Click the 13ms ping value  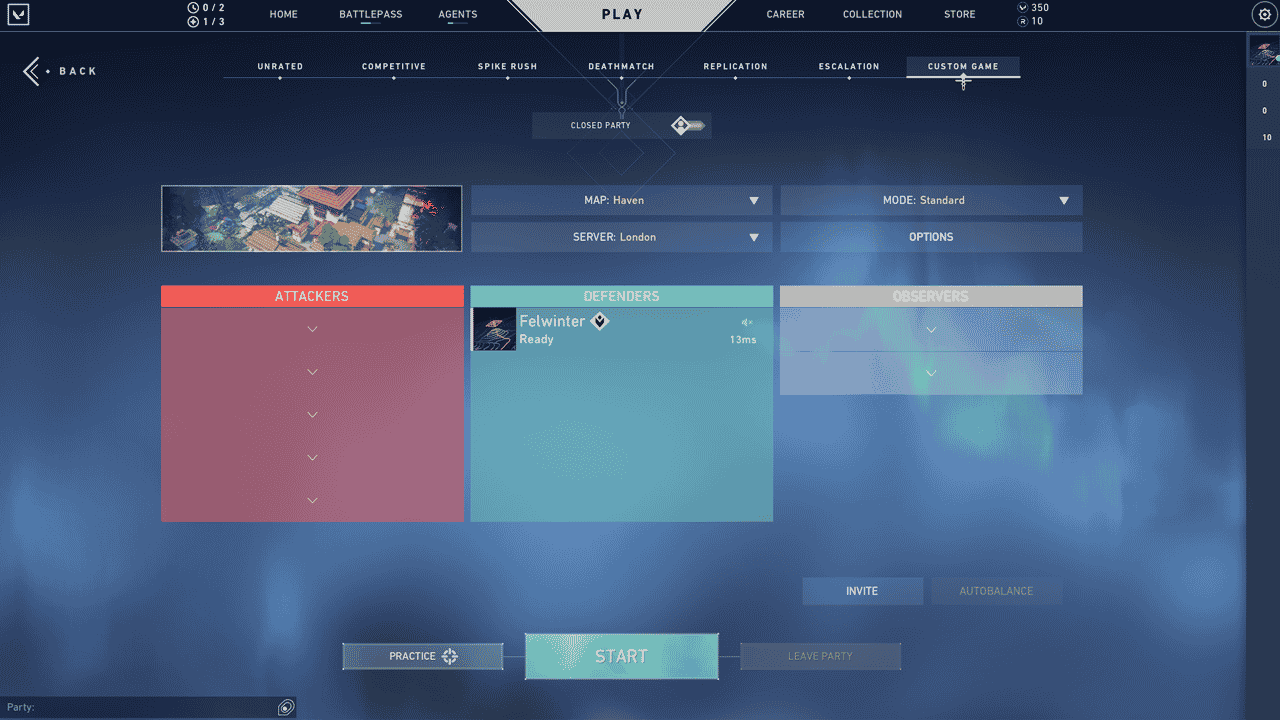[x=743, y=340]
